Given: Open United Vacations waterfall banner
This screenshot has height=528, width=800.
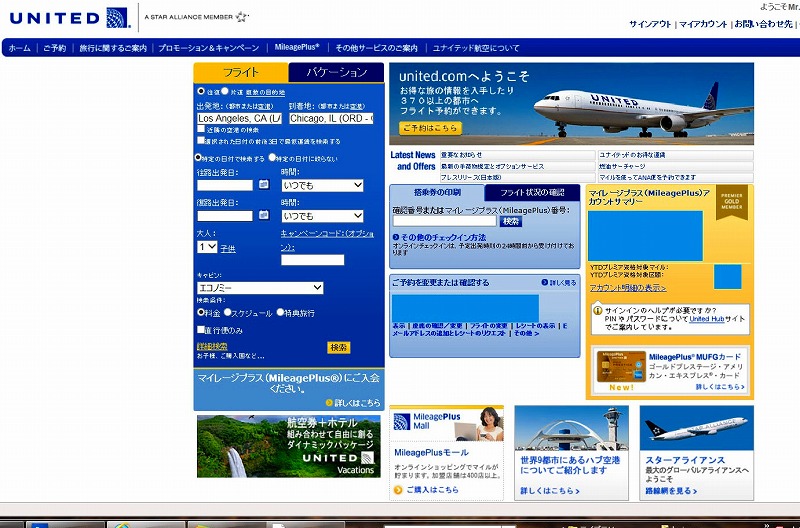Looking at the screenshot, I should [x=289, y=446].
